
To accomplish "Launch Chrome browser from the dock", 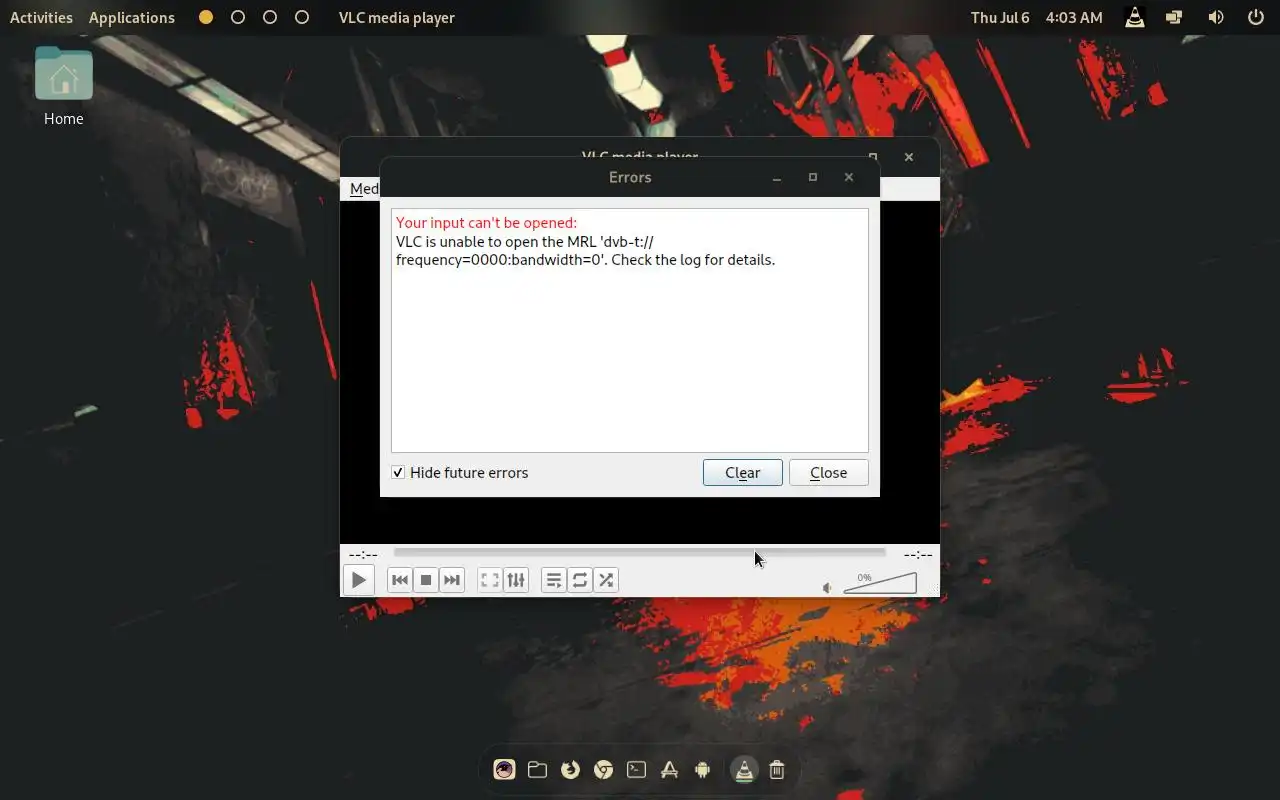I will [604, 769].
